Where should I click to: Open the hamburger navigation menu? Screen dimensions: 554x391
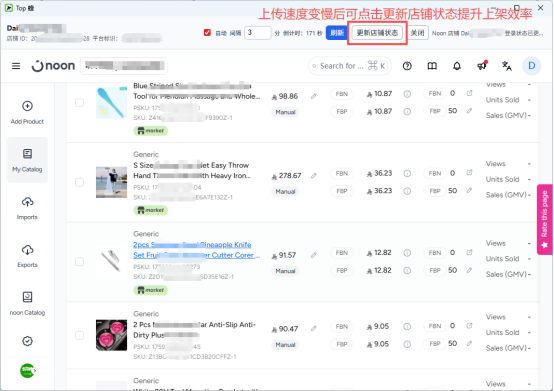pos(16,66)
